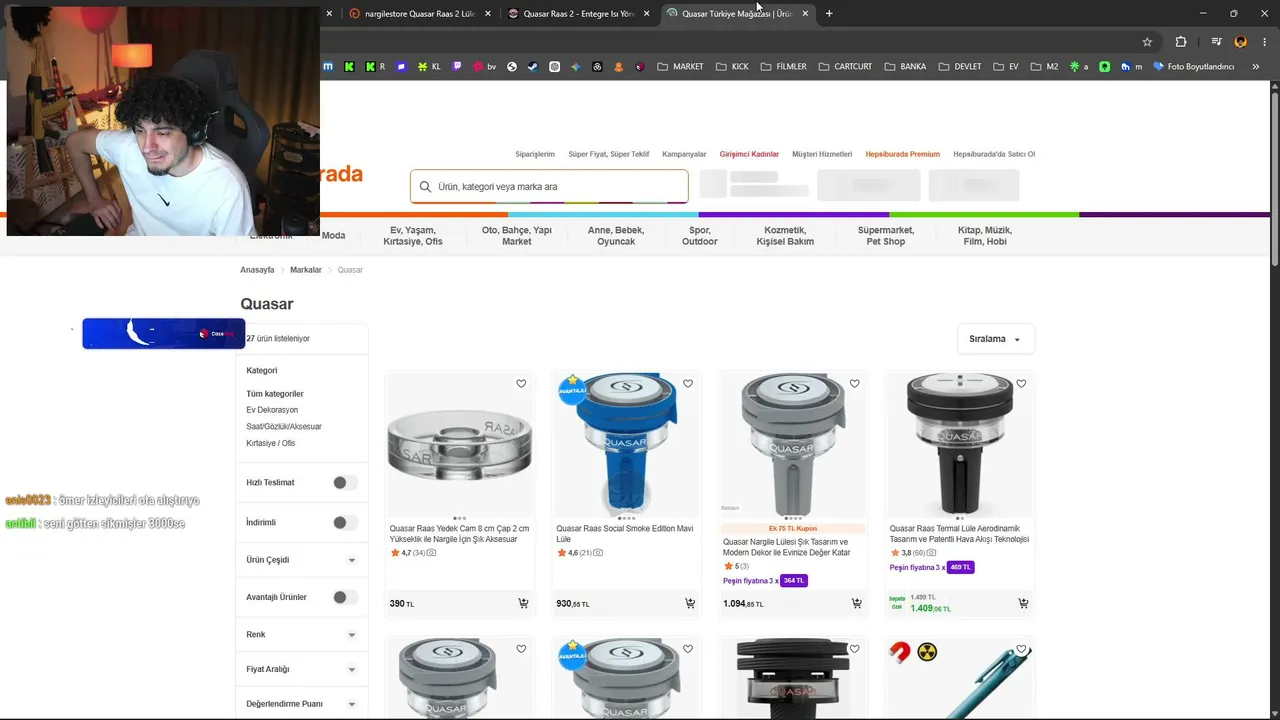This screenshot has width=1280, height=720.
Task: Open Süper Fiyat, Süper Teklif link
Action: pyautogui.click(x=609, y=154)
